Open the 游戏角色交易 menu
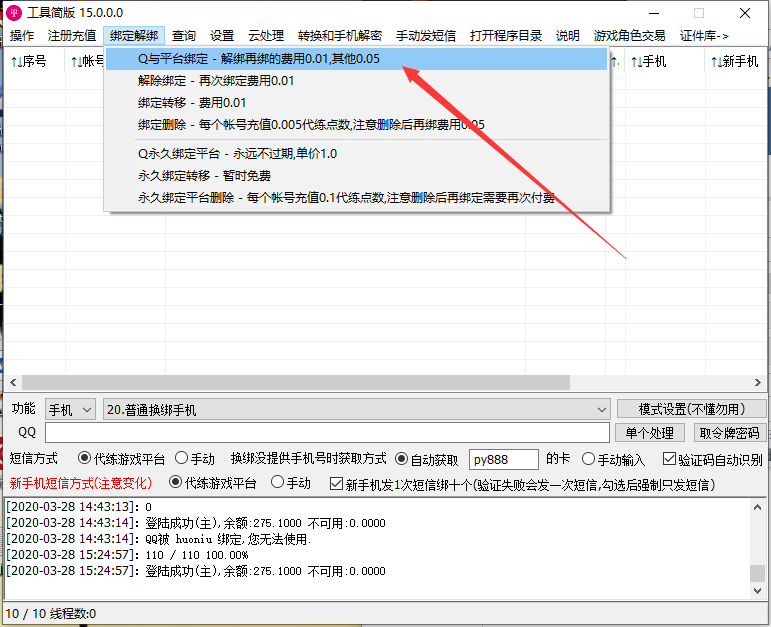 (x=629, y=35)
